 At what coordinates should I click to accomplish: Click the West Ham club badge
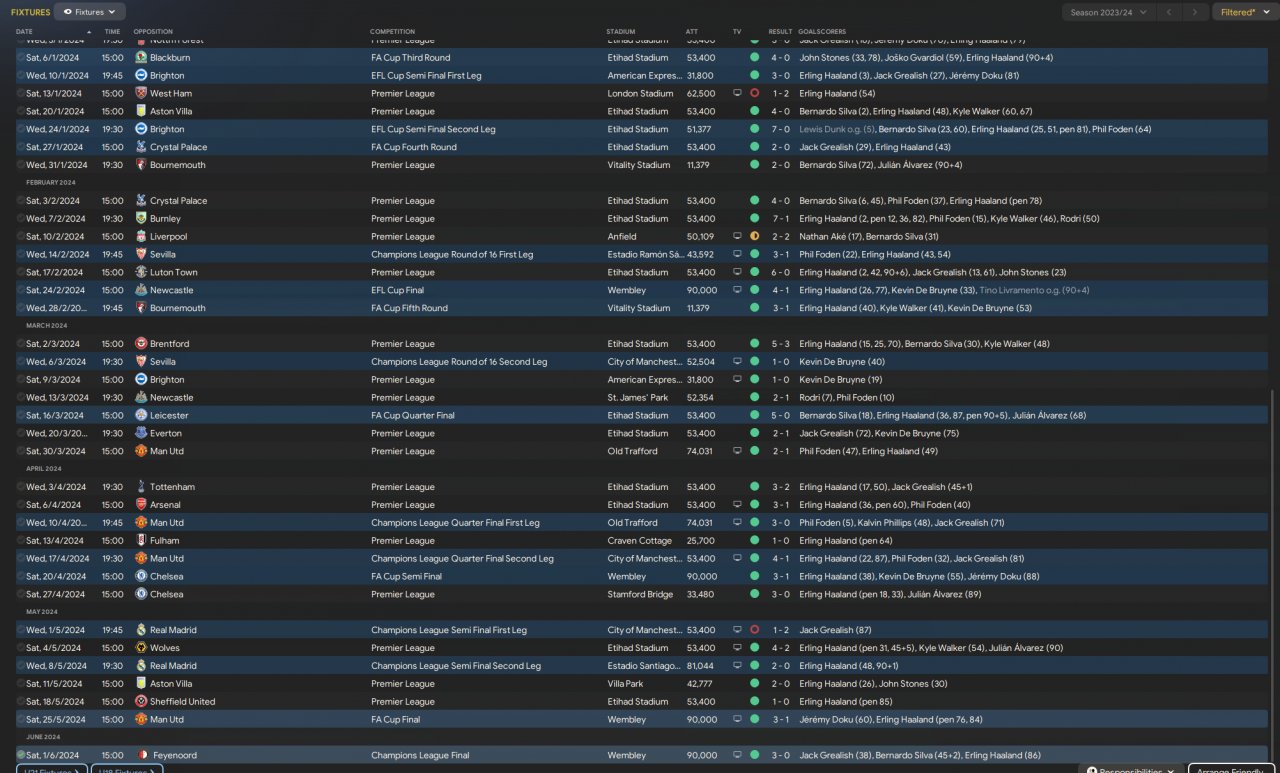141,94
